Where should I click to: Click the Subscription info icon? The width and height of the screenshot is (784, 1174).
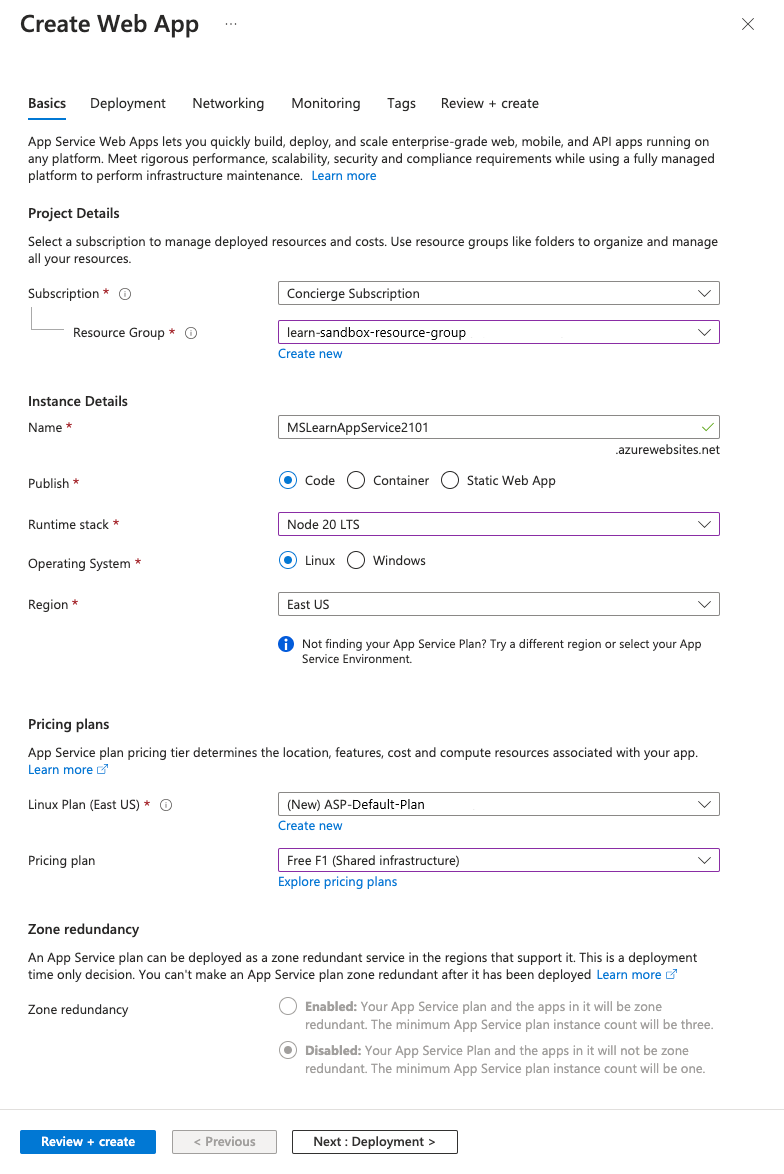point(125,294)
